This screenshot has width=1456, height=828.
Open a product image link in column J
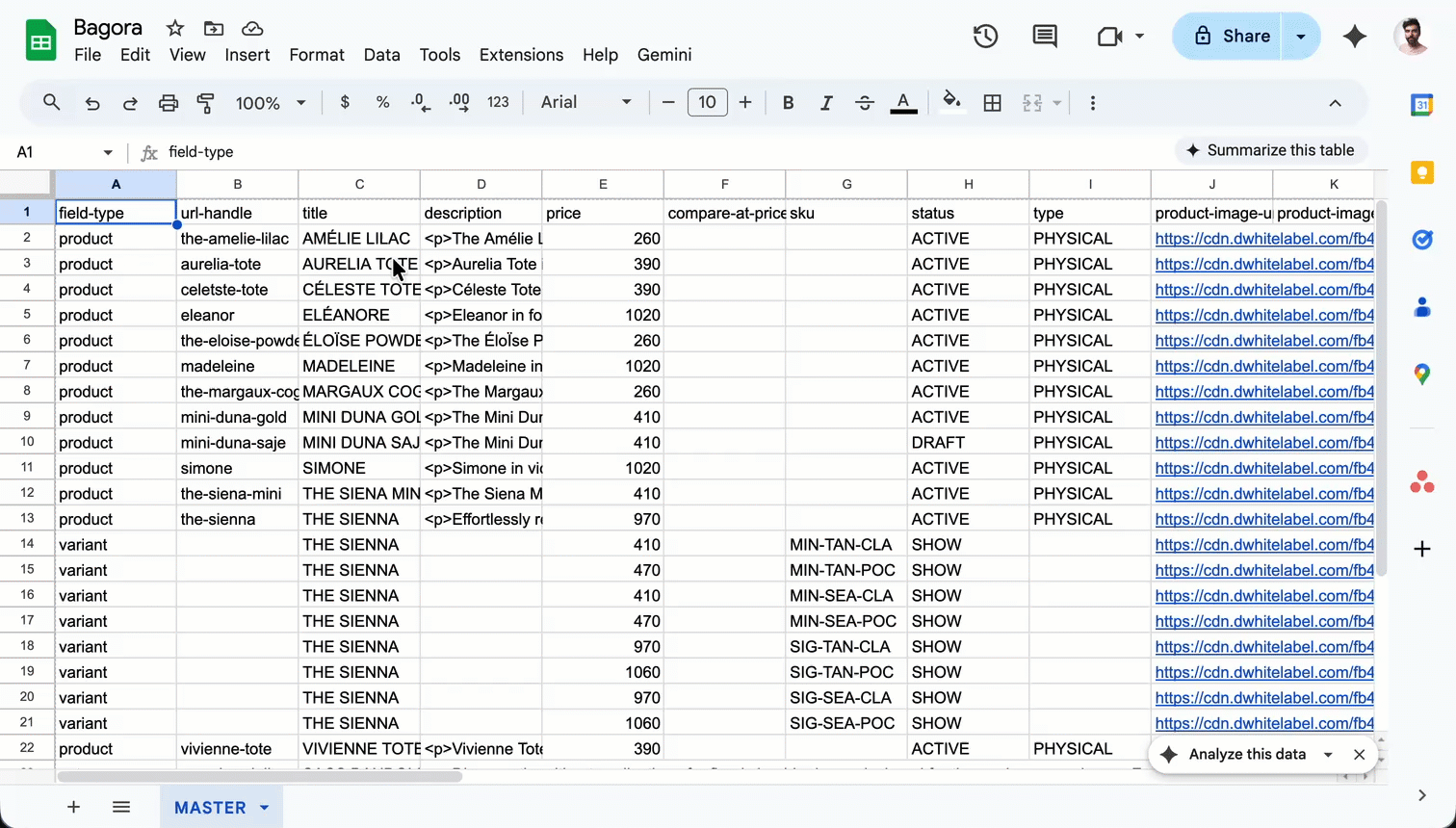coord(1264,239)
